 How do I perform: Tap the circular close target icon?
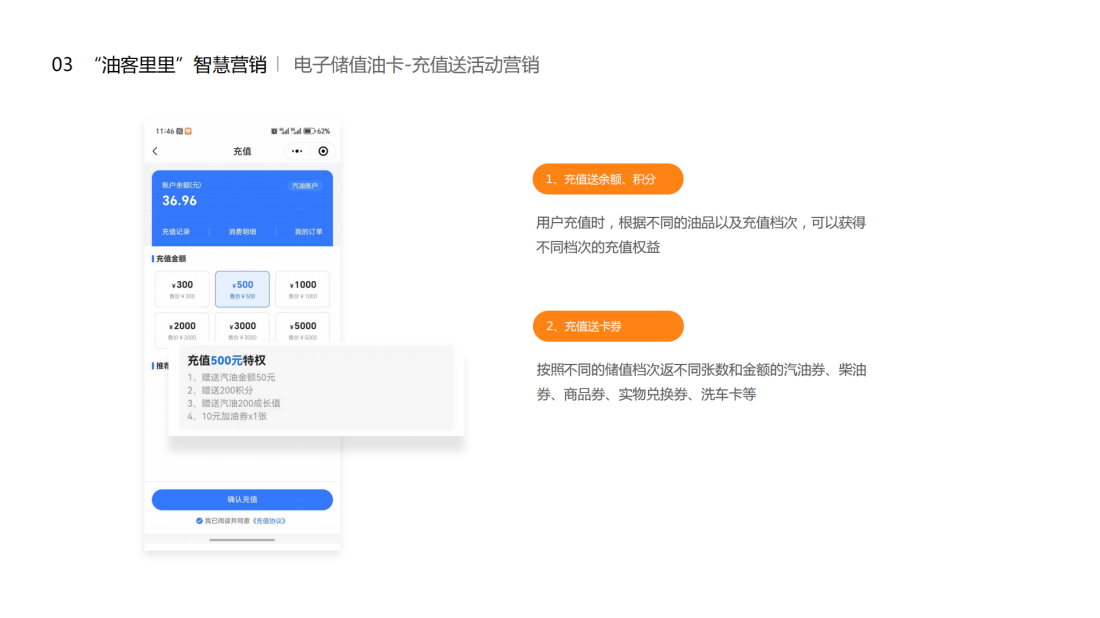tap(323, 151)
